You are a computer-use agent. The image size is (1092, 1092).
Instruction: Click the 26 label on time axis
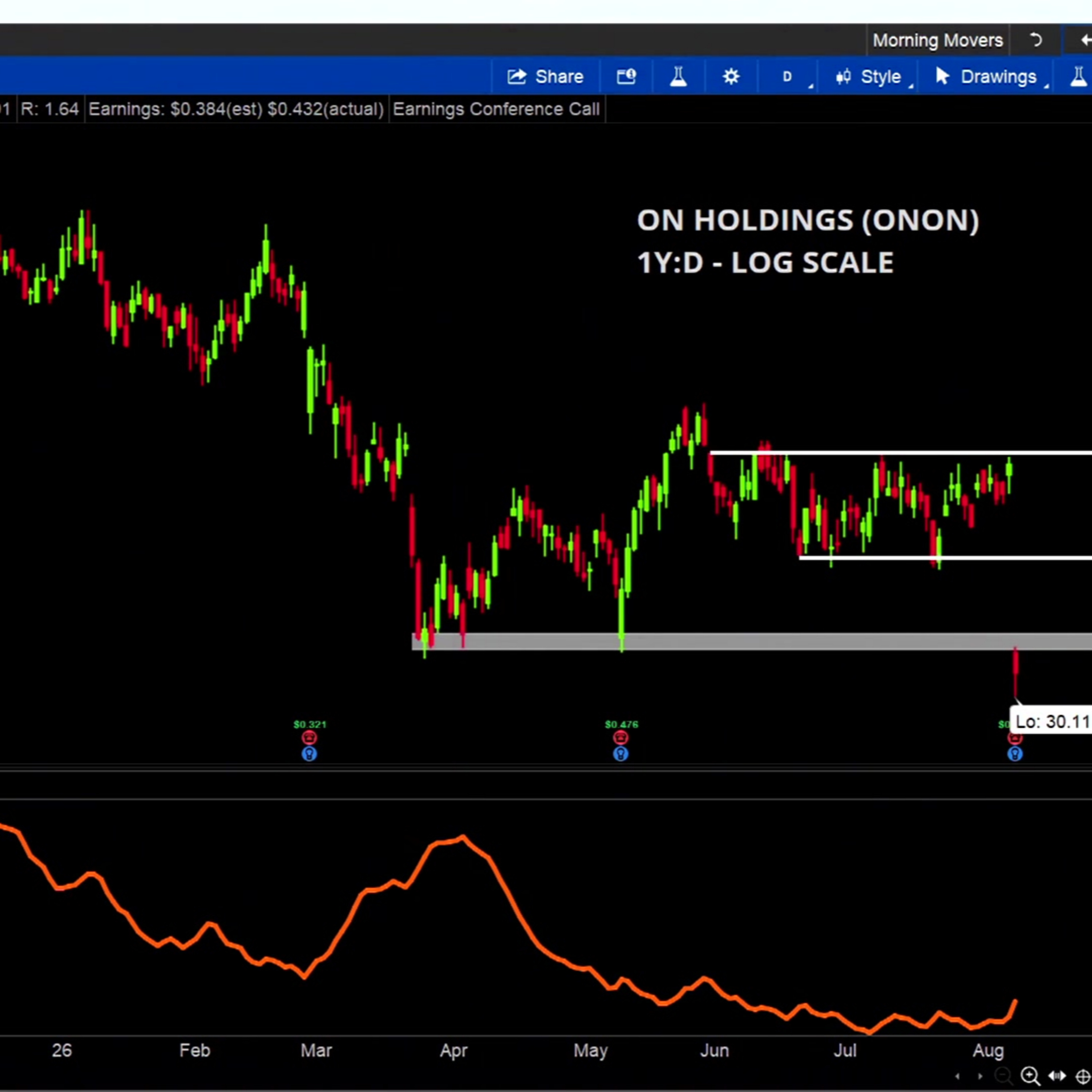62,1050
